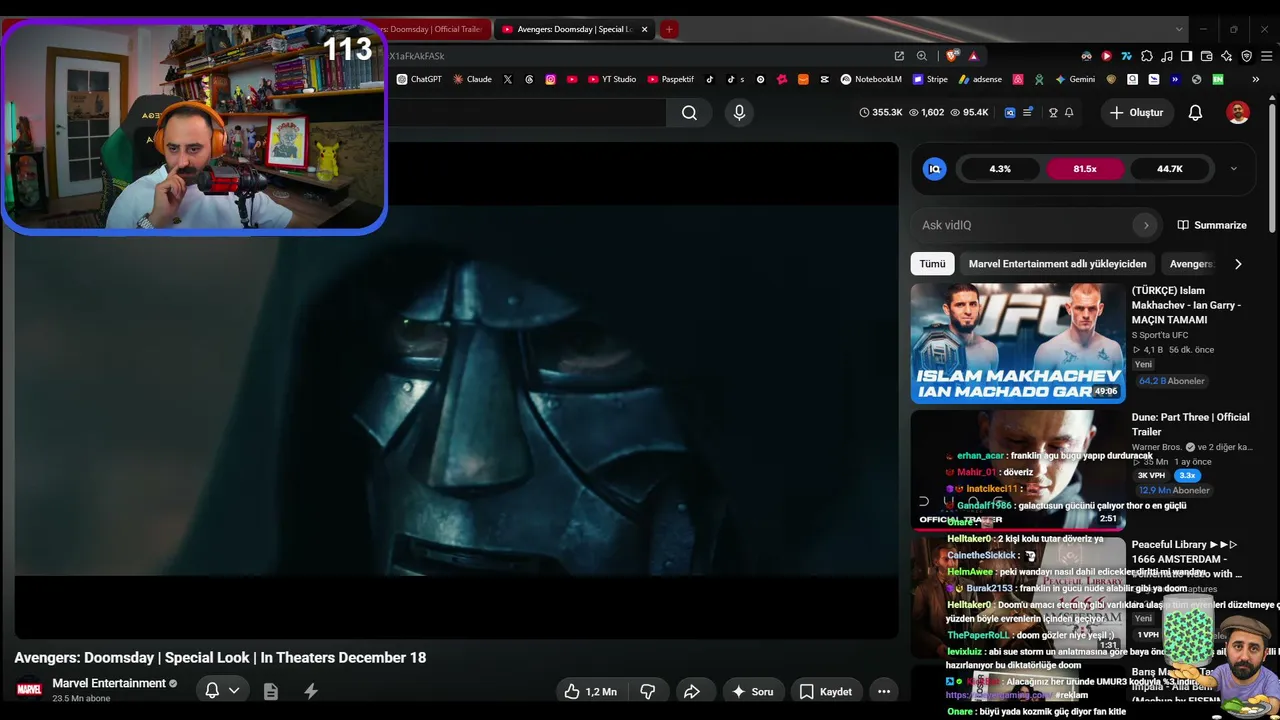Click the 44.7K vidIQ stat pill
Viewport: 1280px width, 720px height.
click(1170, 169)
